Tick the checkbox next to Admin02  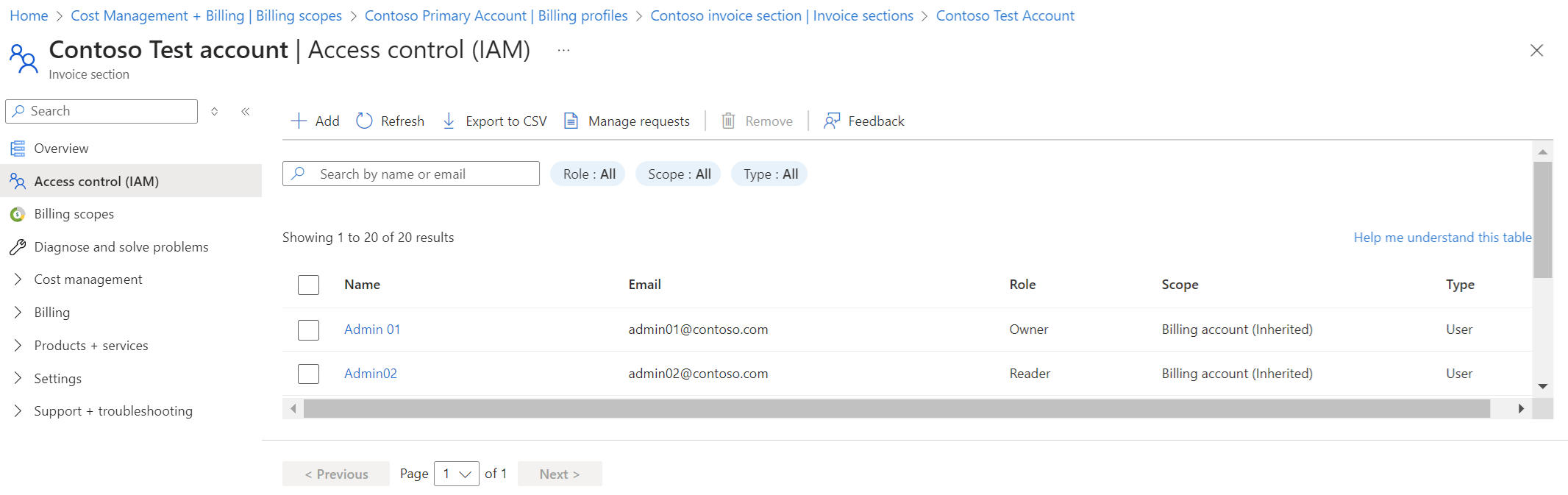[308, 374]
